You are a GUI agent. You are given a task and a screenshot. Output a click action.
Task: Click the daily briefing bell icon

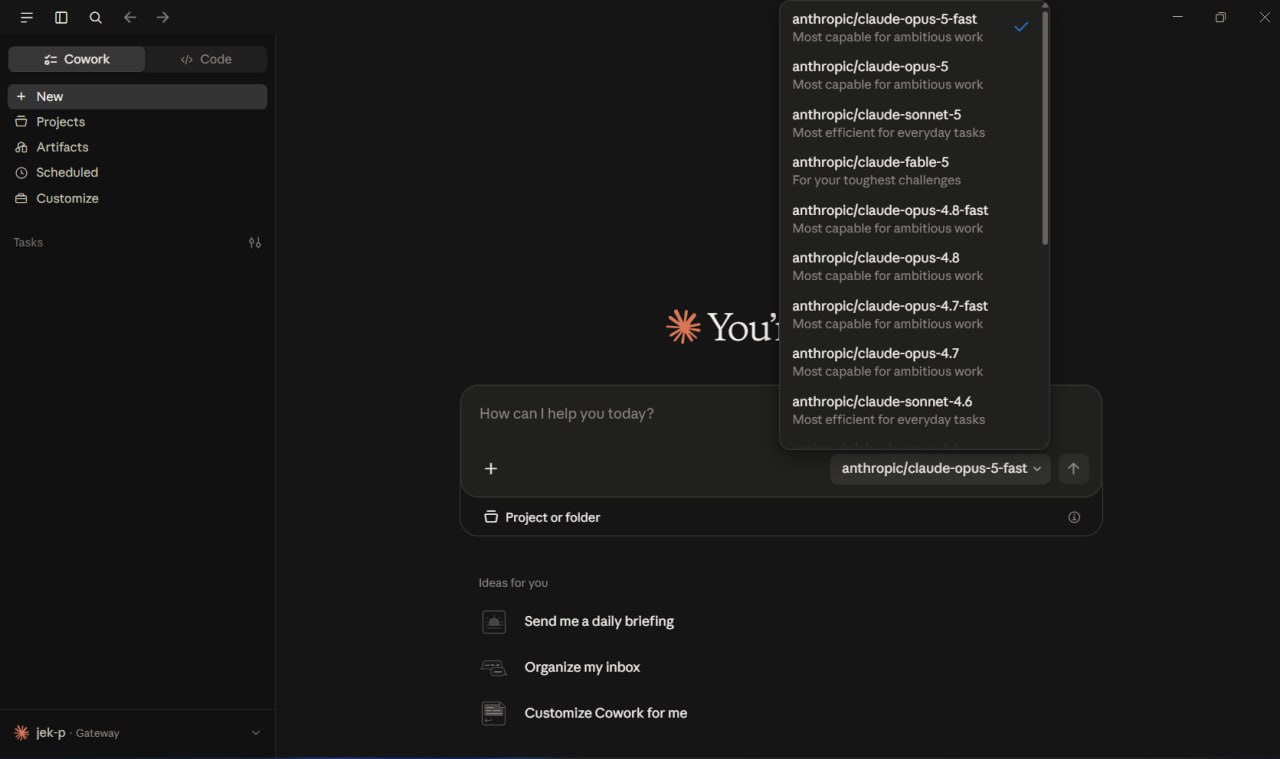tap(494, 622)
